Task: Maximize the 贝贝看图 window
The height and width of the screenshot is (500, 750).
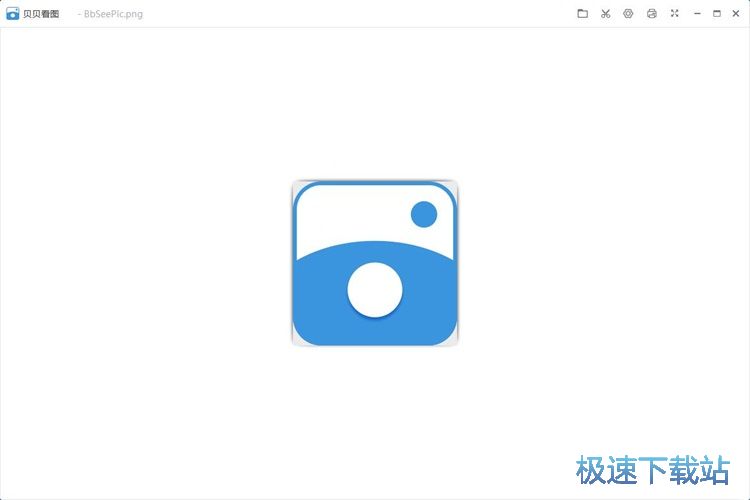Action: click(717, 13)
